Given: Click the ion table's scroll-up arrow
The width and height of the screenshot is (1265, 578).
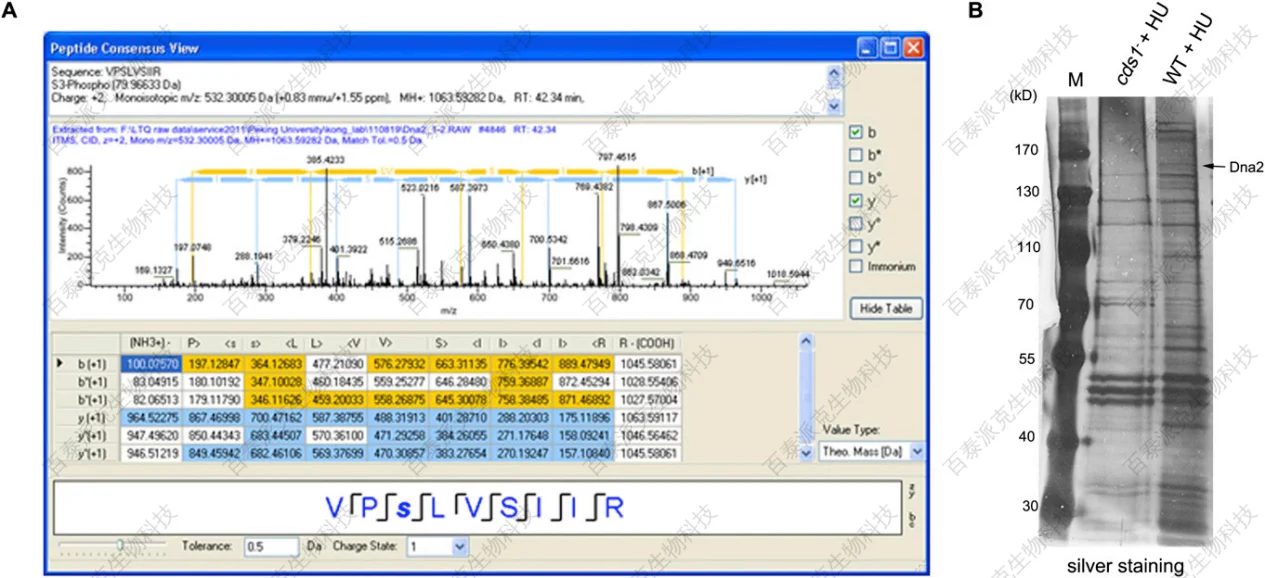Looking at the screenshot, I should (807, 340).
